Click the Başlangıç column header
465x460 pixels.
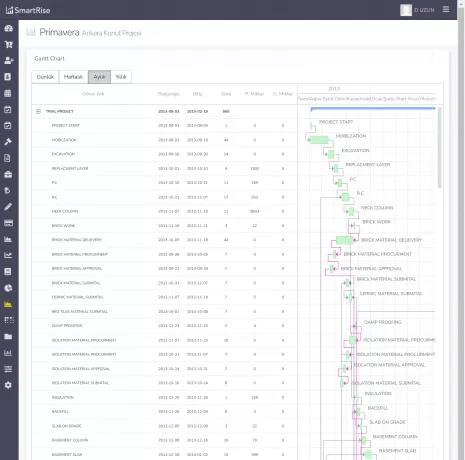[x=169, y=94]
